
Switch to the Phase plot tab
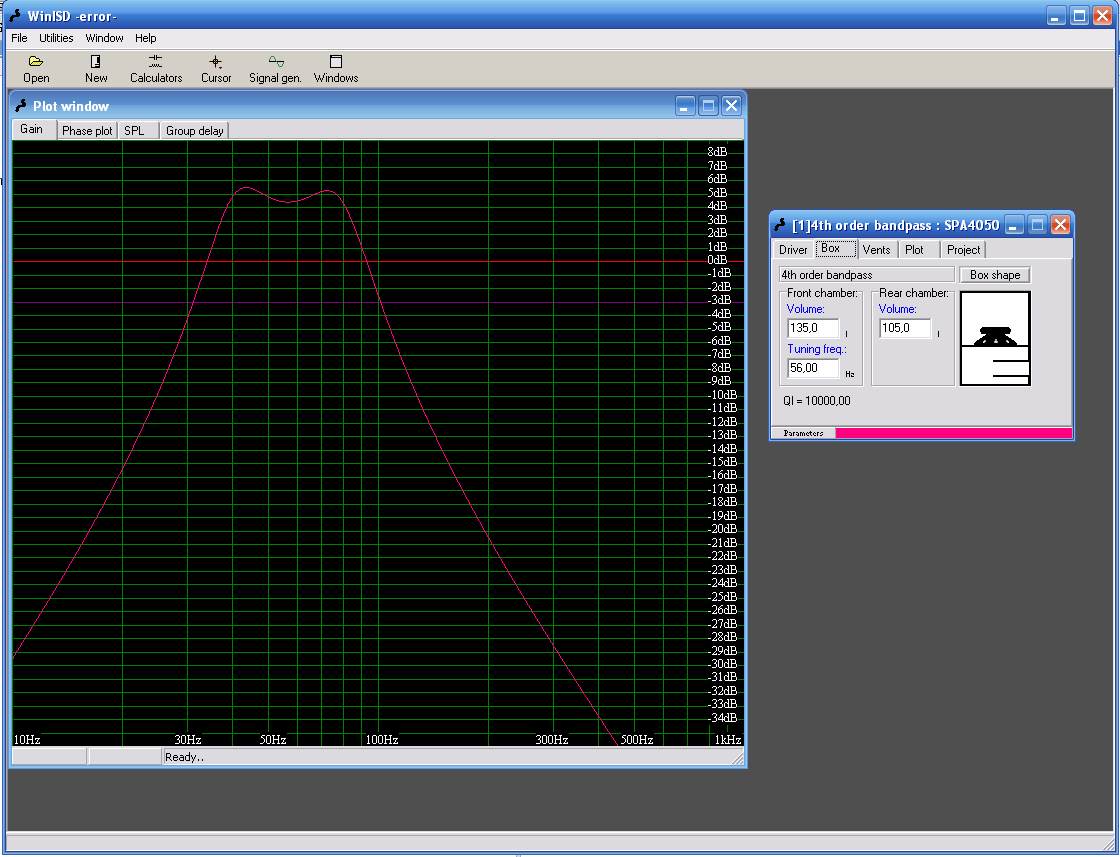87,131
